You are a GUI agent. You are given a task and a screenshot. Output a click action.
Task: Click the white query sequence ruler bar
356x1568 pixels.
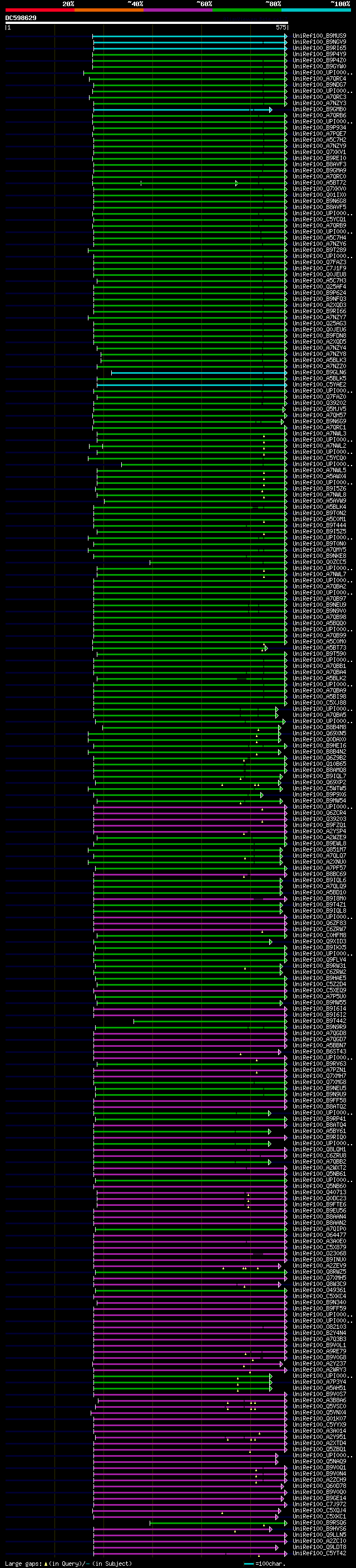147,22
